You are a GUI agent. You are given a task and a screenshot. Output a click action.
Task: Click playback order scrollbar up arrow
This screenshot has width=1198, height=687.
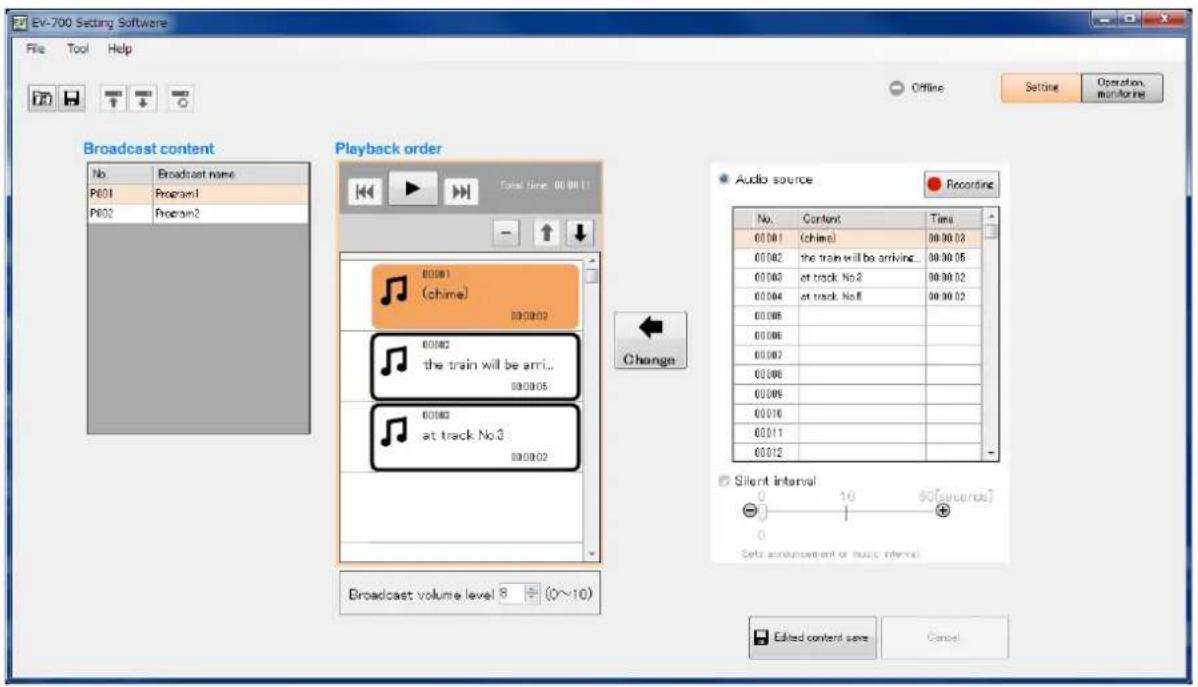[592, 261]
